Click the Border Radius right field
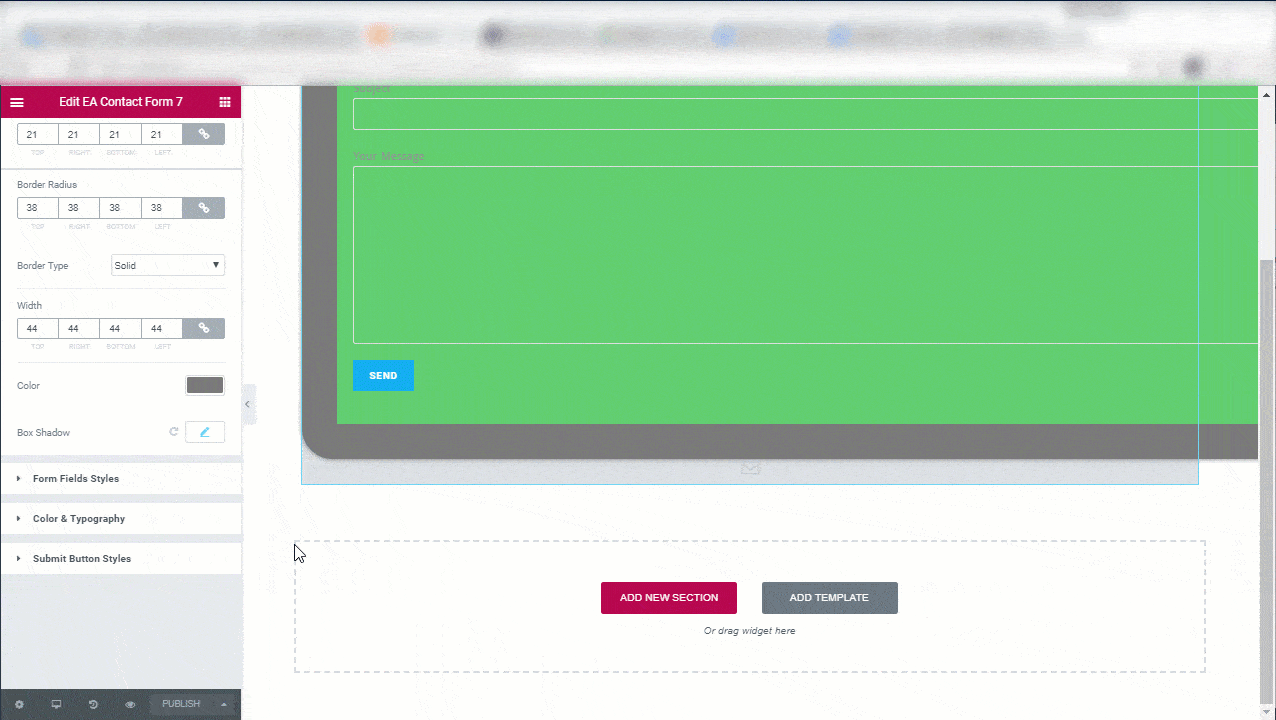 click(x=79, y=208)
